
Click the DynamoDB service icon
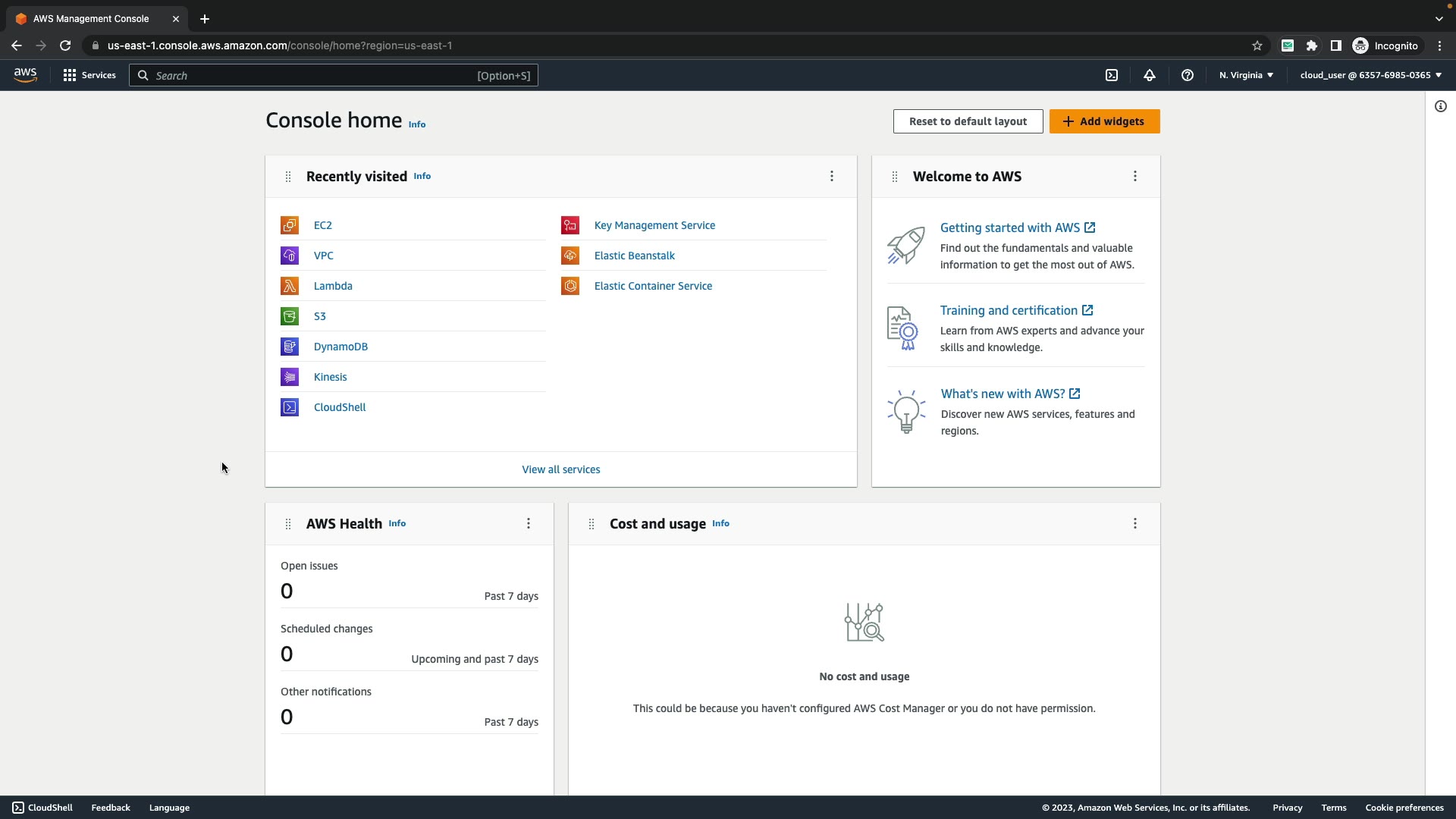[x=290, y=347]
